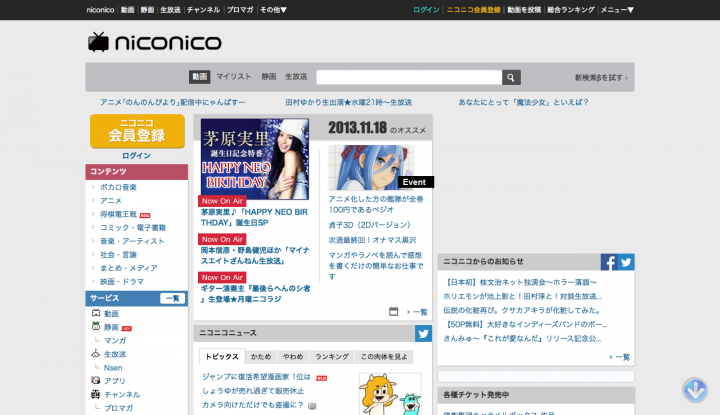Image resolution: width=720 pixels, height=415 pixels.
Task: Click the search magnifier button
Action: click(511, 78)
